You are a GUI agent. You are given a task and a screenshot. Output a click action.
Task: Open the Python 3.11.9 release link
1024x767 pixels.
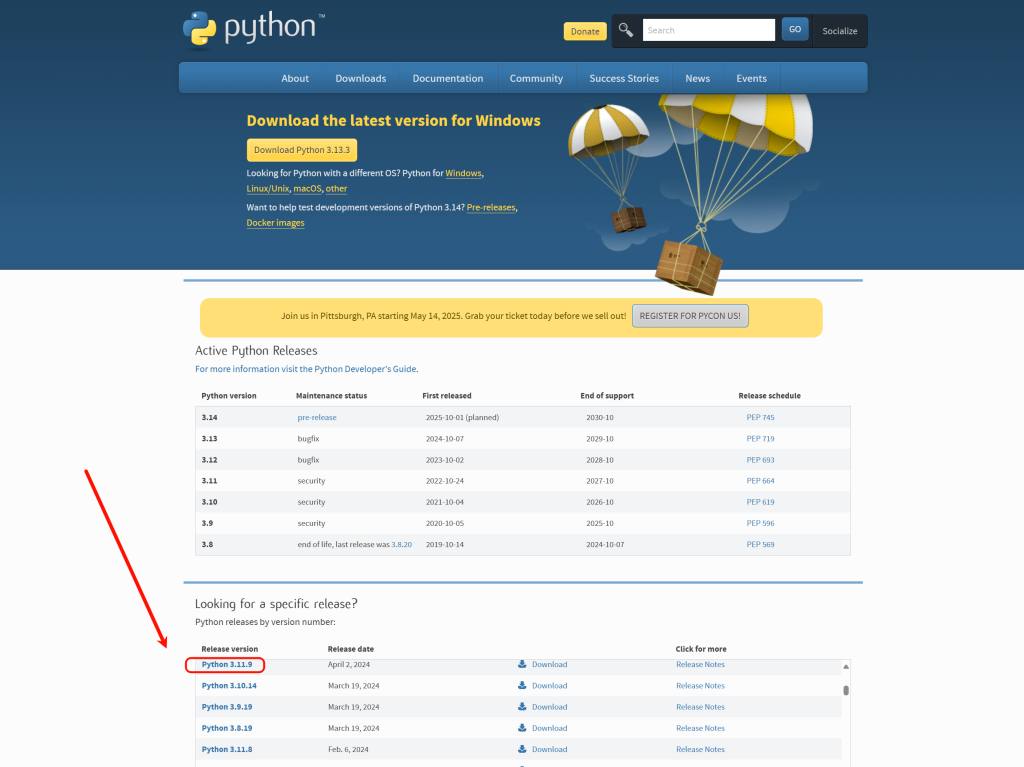pos(226,664)
